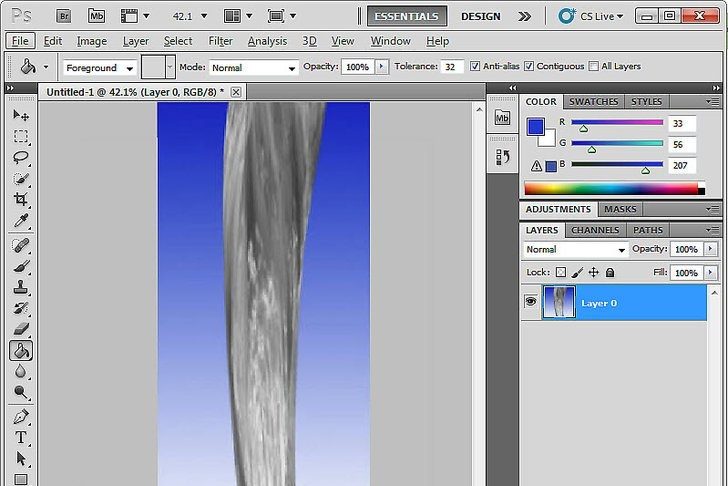Image resolution: width=728 pixels, height=486 pixels.
Task: Enable the All Layers checkbox
Action: (594, 67)
